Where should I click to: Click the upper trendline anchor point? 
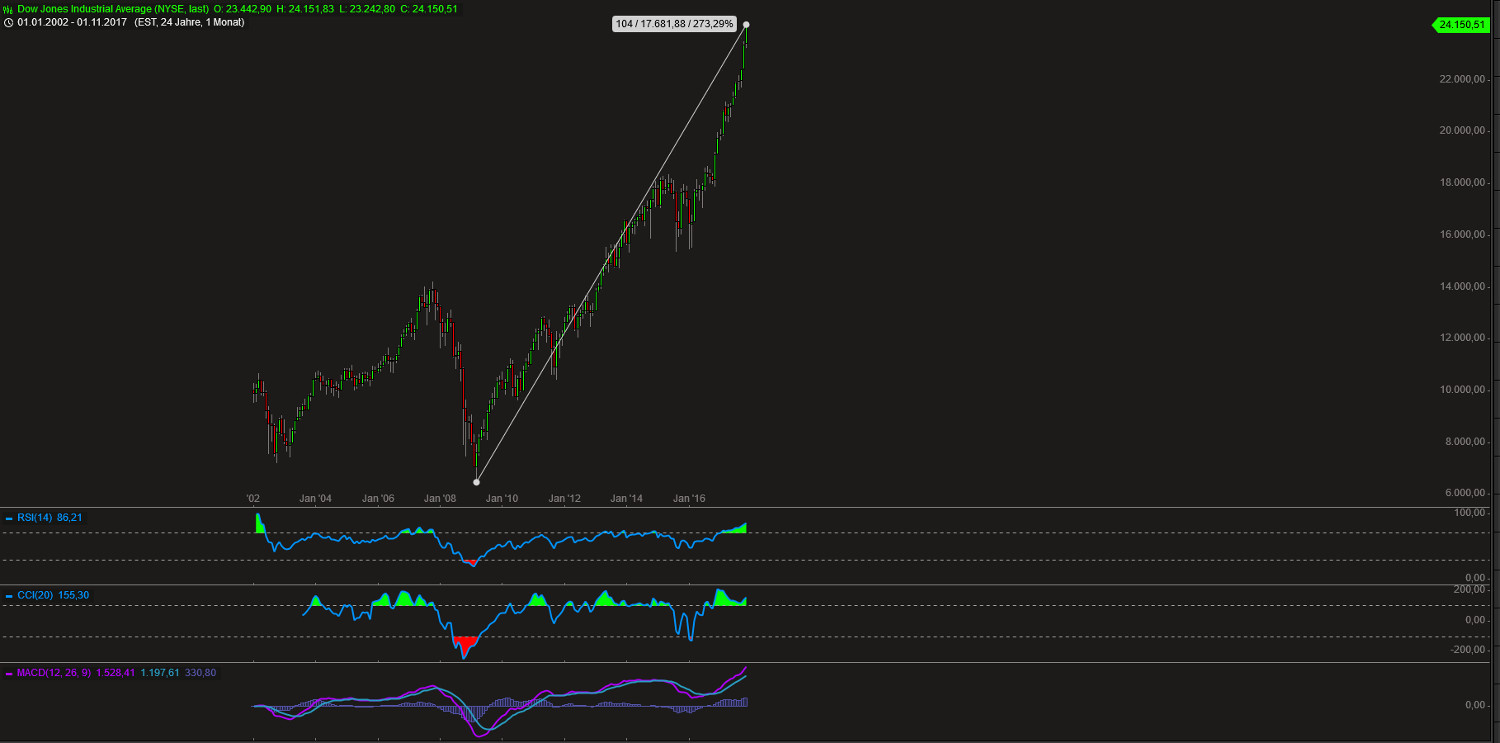coord(745,23)
